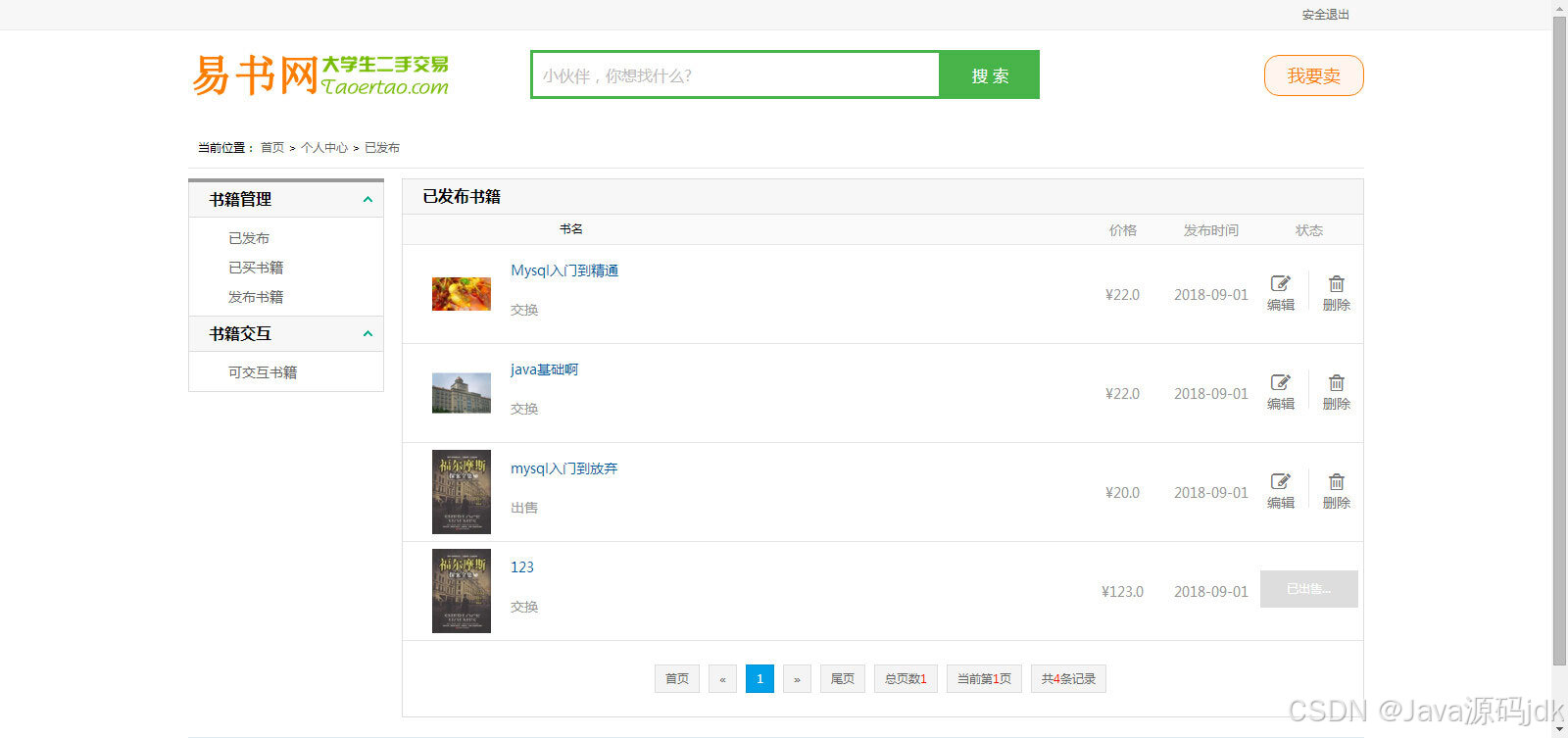Open book title mysql入门到放弃
Screen dimensions: 1568x738
563,468
